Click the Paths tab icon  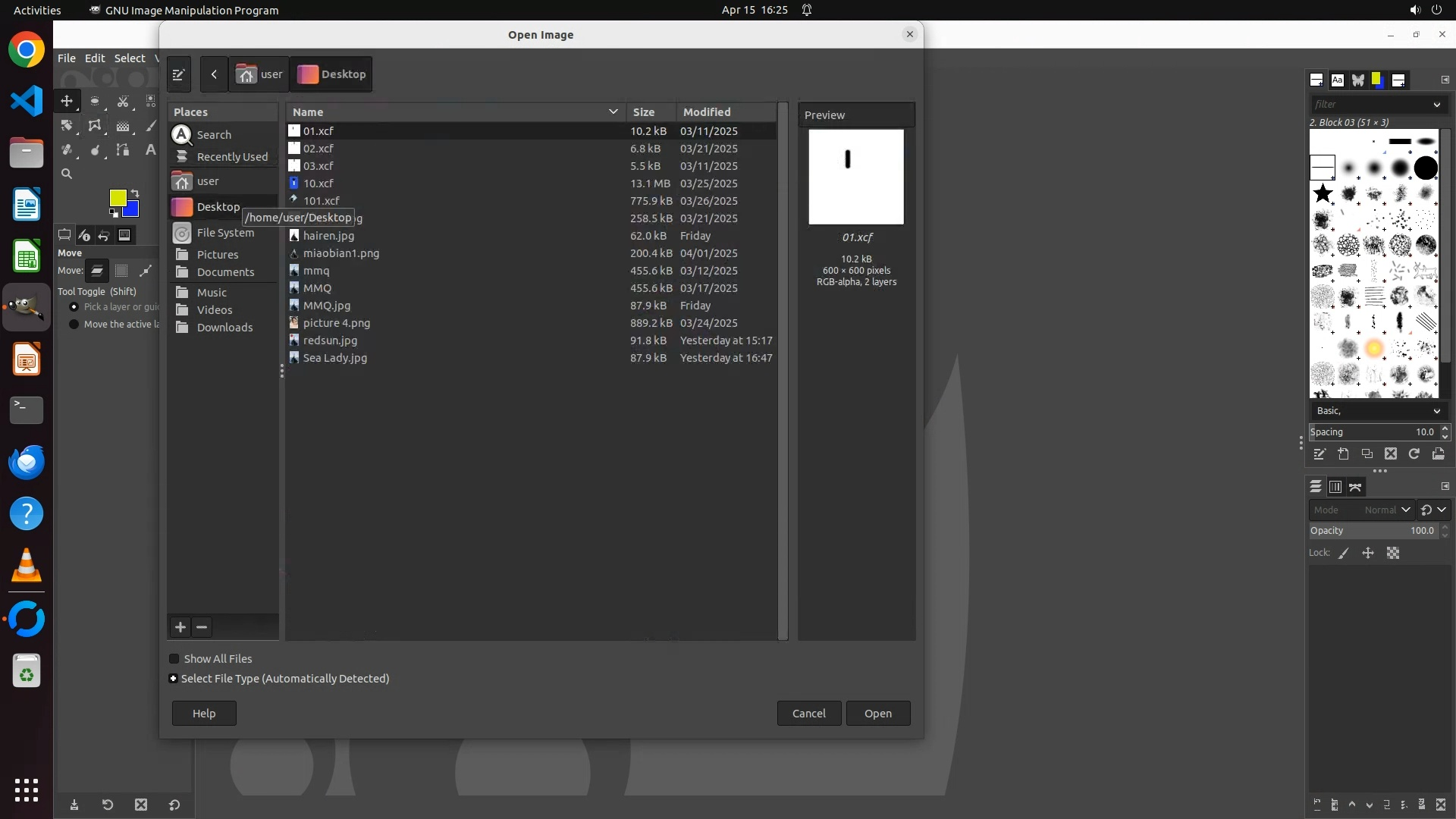point(1356,487)
